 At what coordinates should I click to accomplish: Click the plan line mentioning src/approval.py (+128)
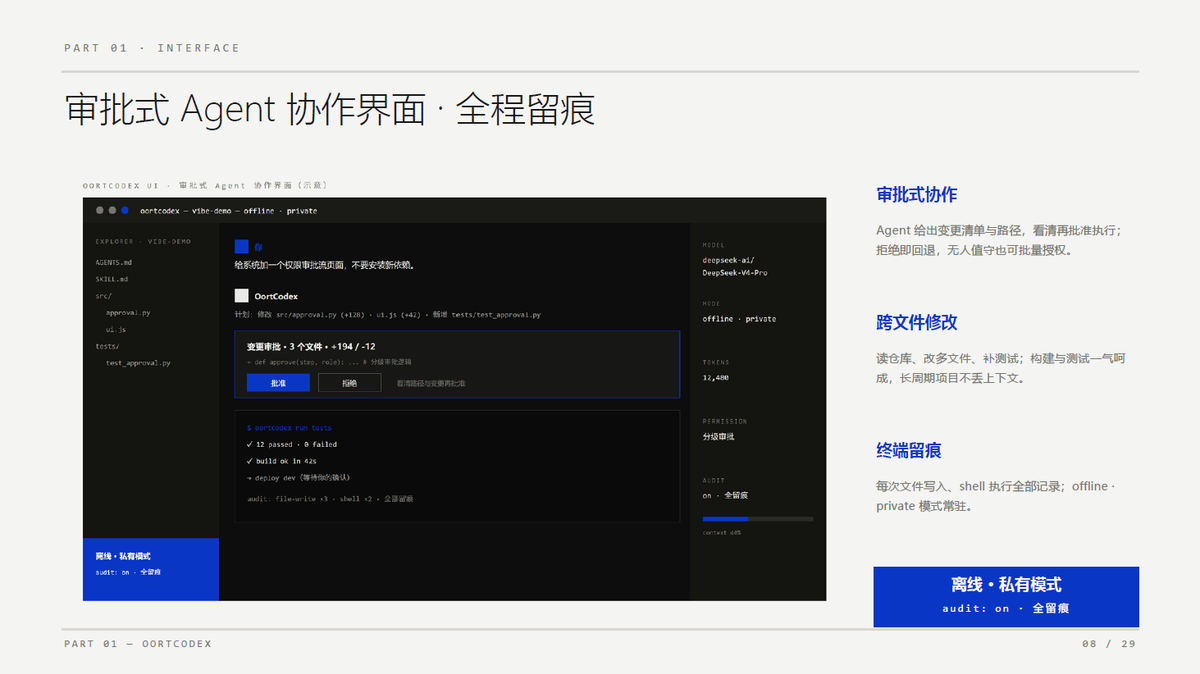click(388, 314)
